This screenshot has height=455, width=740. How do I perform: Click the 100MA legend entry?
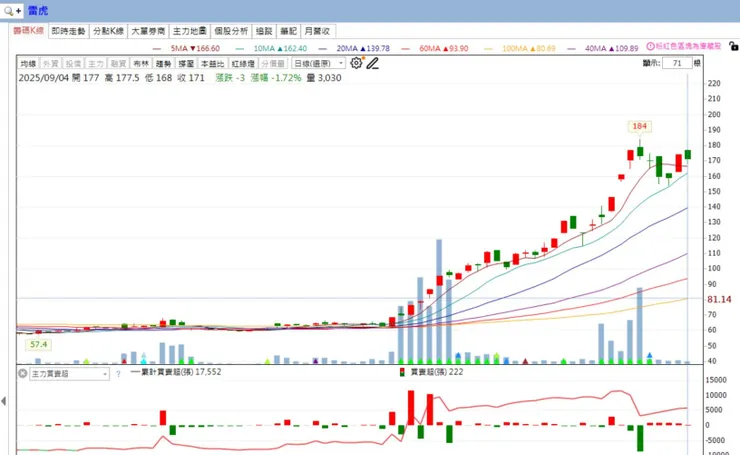(520, 48)
